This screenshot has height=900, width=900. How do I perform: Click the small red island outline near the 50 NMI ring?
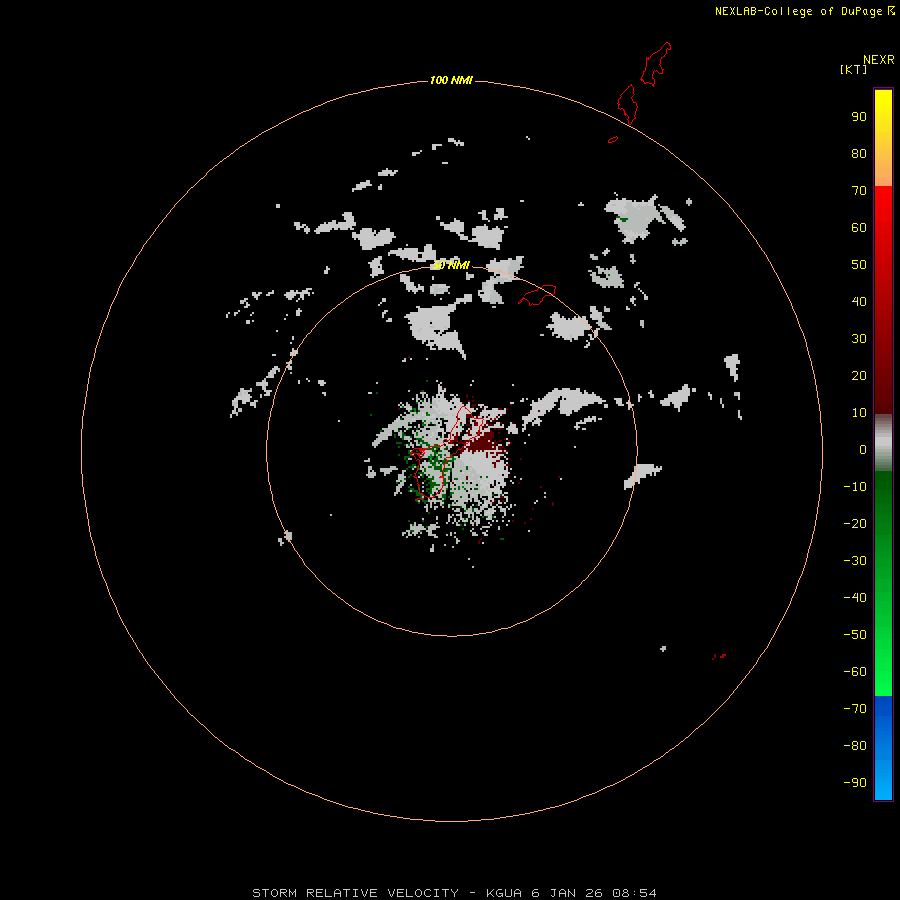pyautogui.click(x=537, y=295)
